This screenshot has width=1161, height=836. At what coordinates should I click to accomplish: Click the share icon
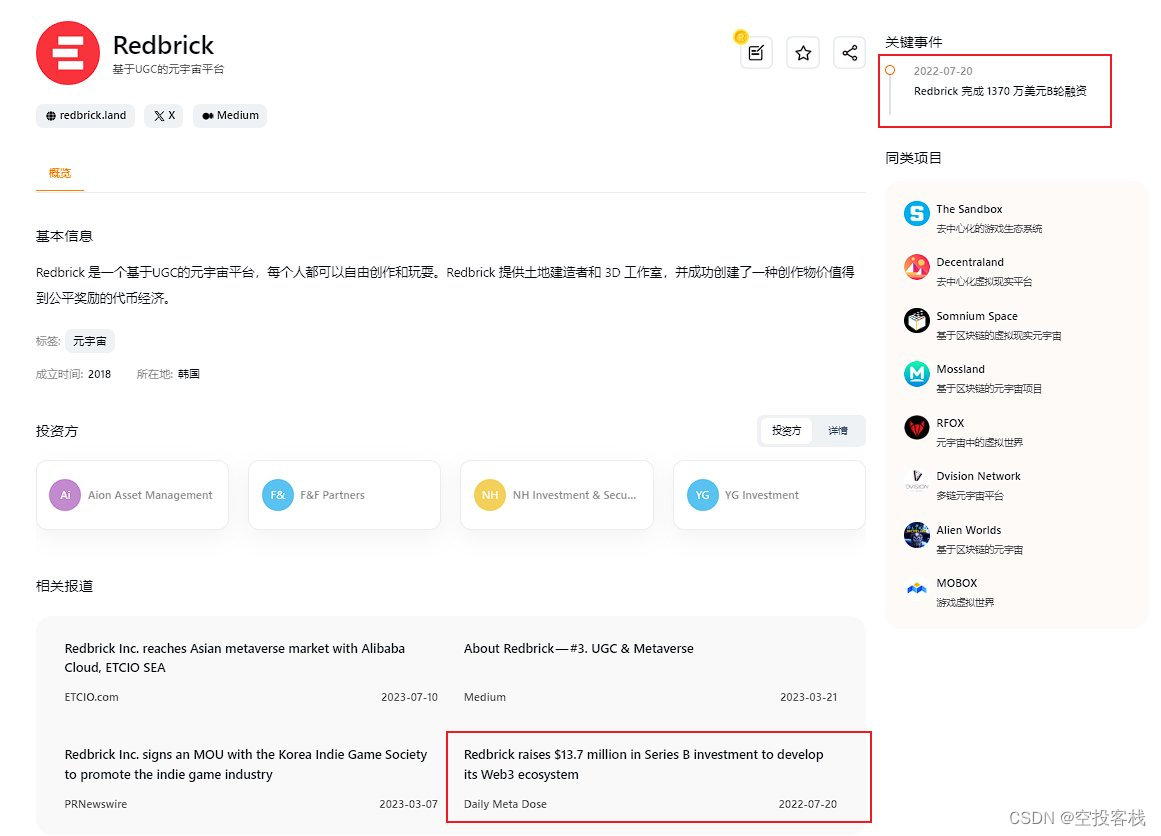849,53
